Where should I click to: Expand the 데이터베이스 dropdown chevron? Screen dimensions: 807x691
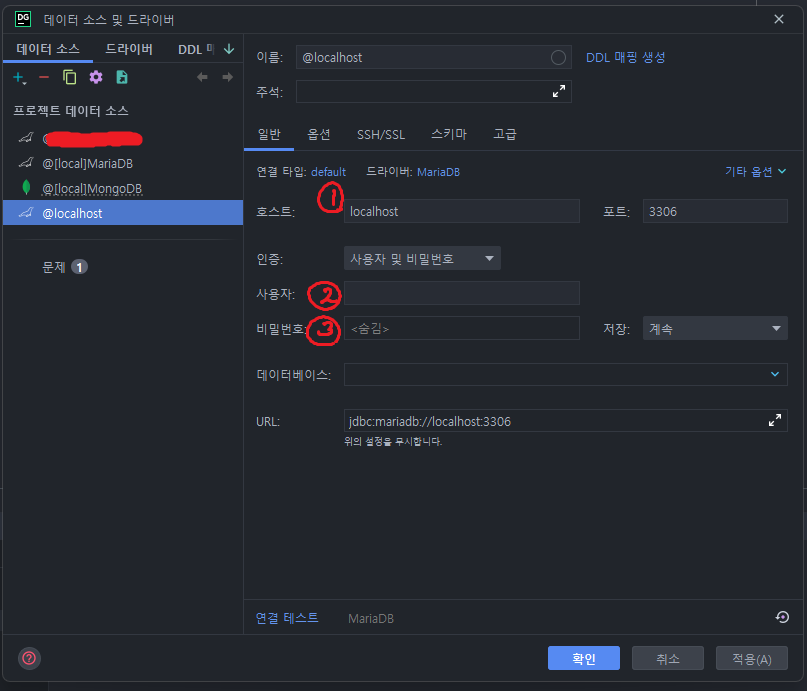(775, 374)
